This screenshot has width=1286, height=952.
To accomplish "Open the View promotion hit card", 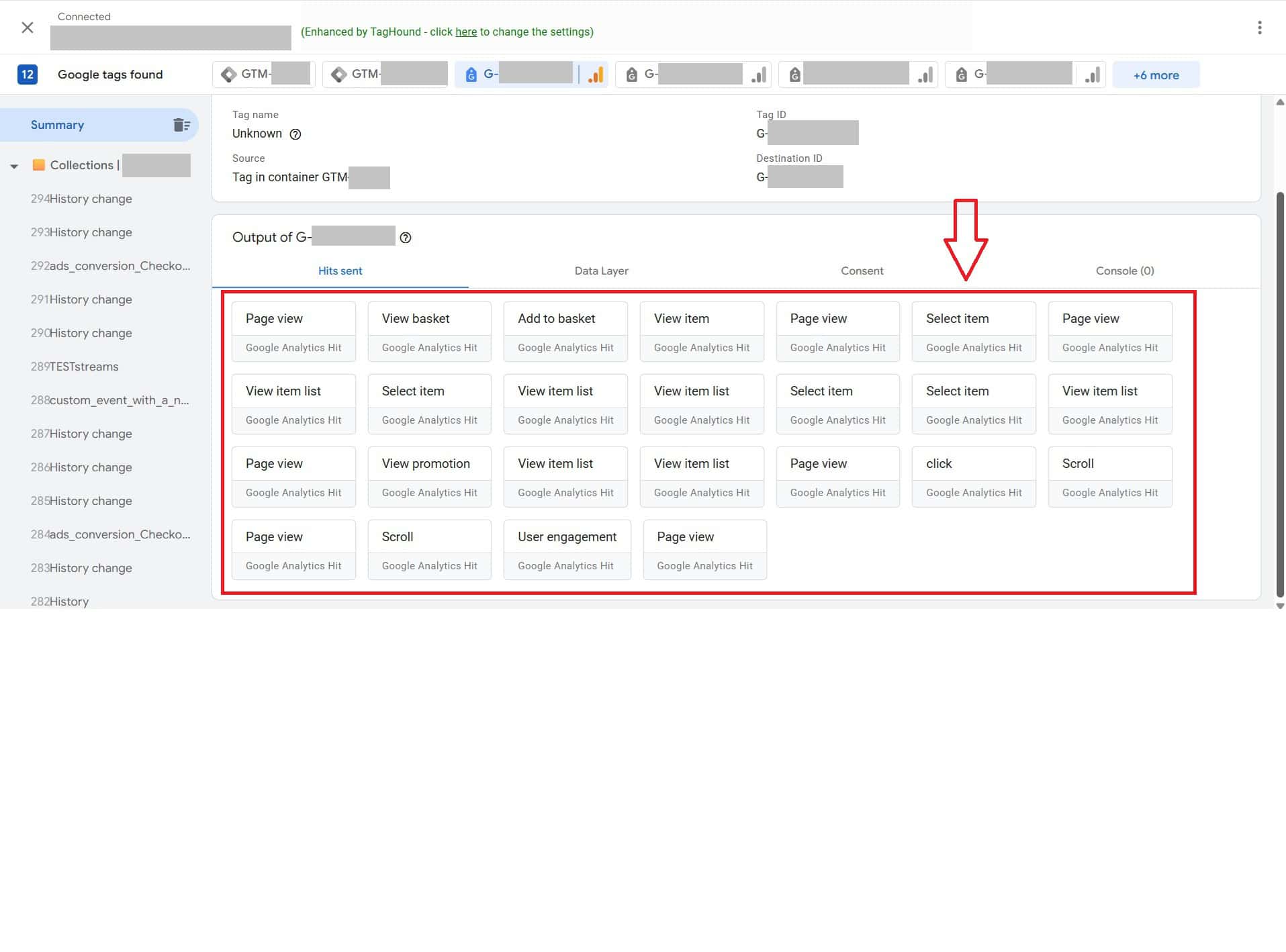I will (429, 477).
